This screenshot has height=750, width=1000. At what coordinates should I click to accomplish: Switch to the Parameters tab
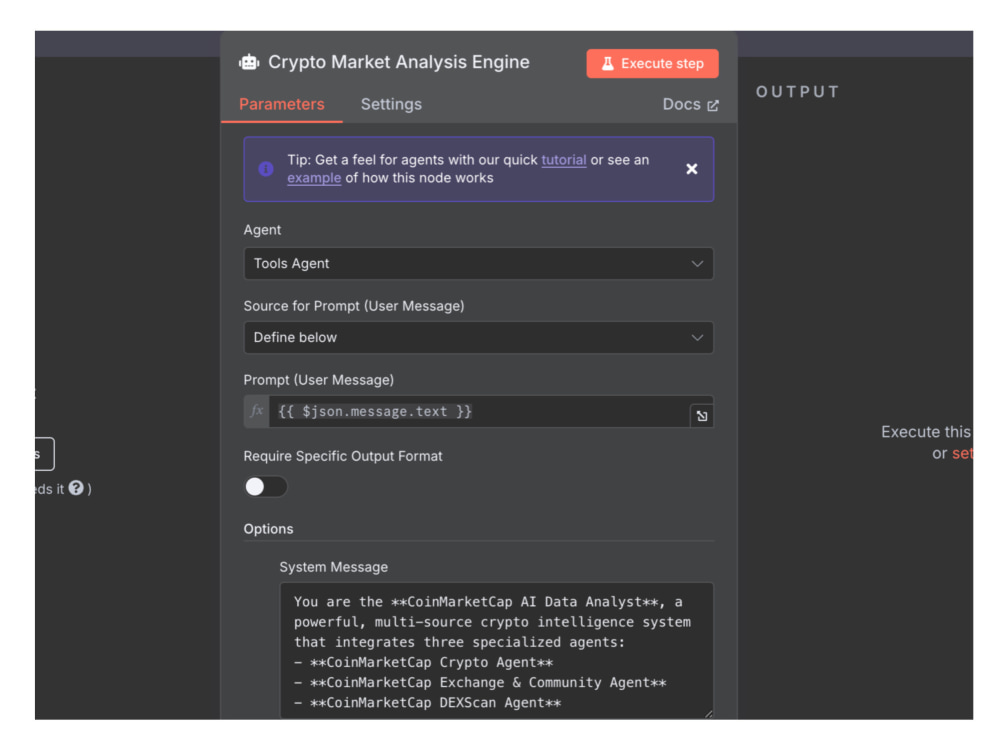(281, 104)
